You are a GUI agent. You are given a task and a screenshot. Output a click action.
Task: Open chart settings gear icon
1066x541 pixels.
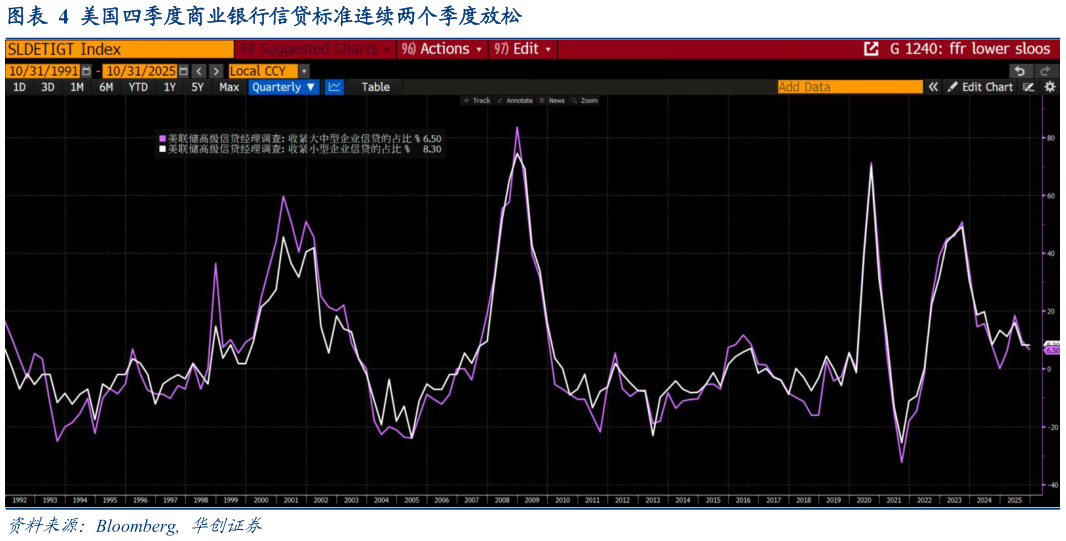pyautogui.click(x=1049, y=87)
